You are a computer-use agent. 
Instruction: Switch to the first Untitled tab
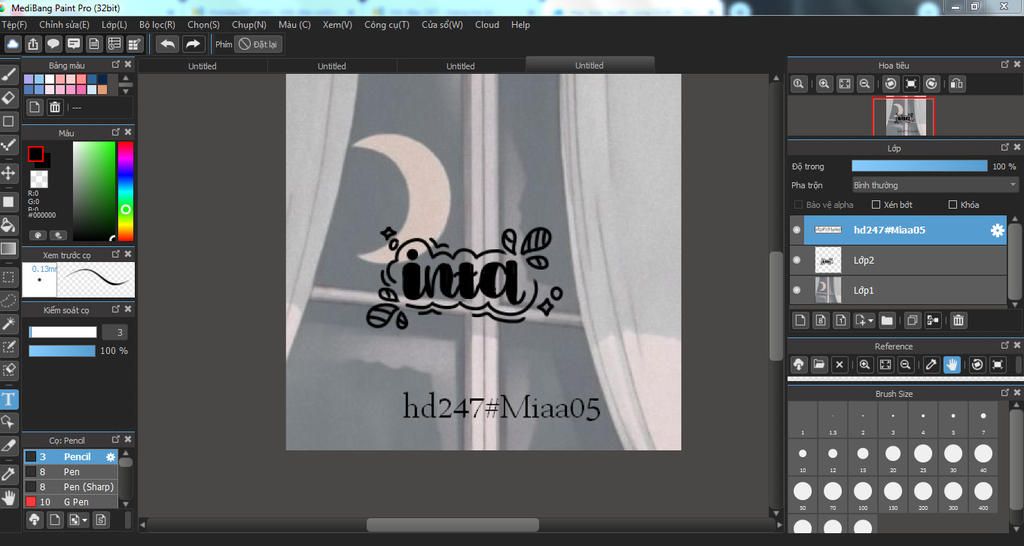click(x=202, y=66)
